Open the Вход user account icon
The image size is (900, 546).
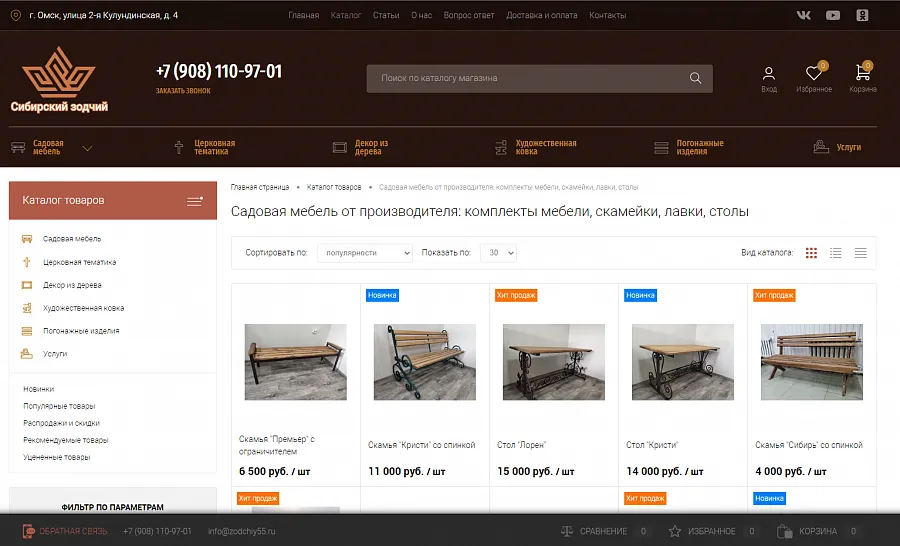[769, 73]
